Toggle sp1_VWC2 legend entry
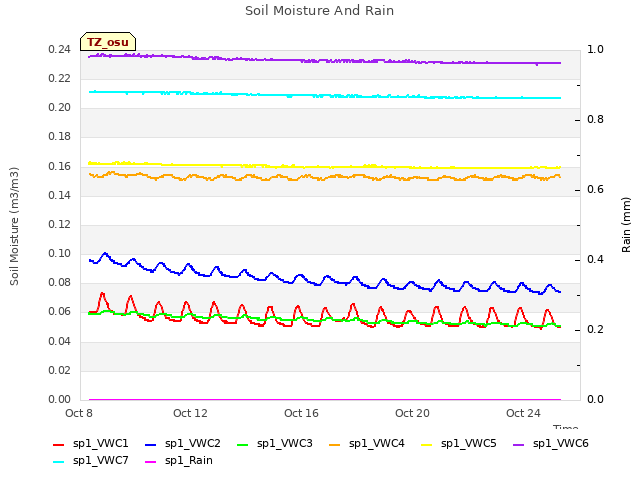This screenshot has width=640, height=480. (x=183, y=444)
